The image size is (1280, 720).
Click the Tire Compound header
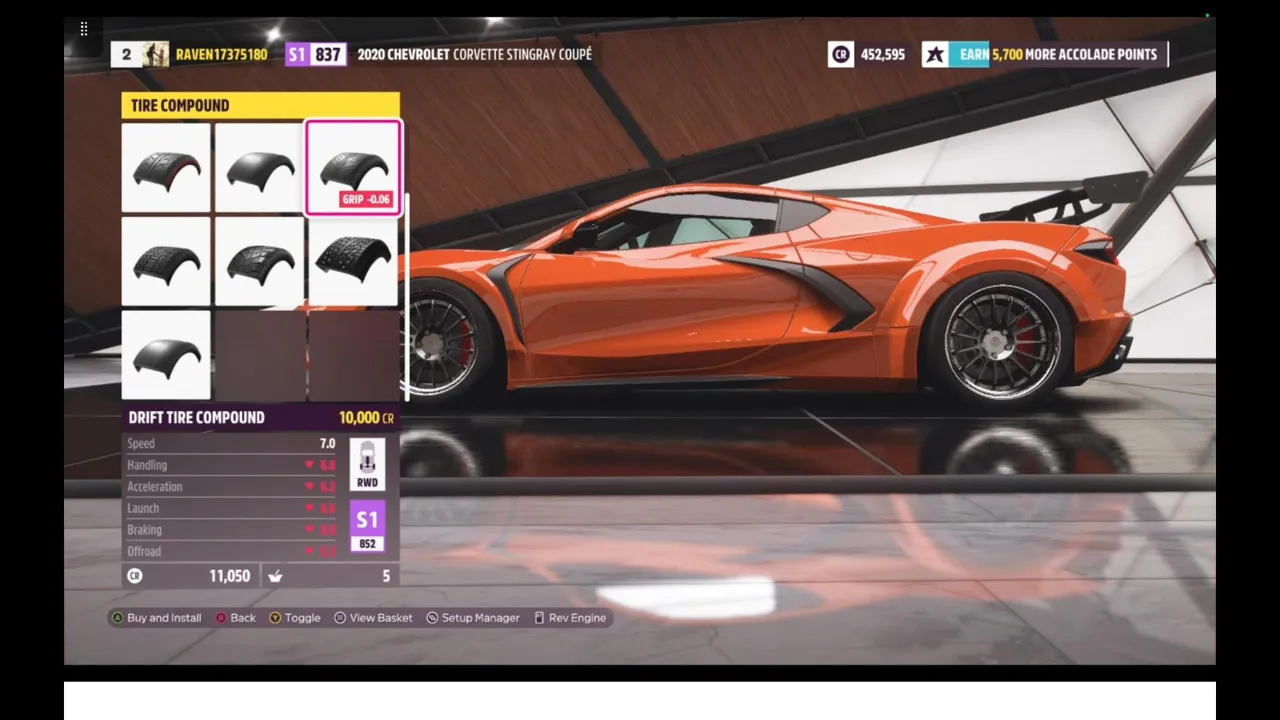260,105
